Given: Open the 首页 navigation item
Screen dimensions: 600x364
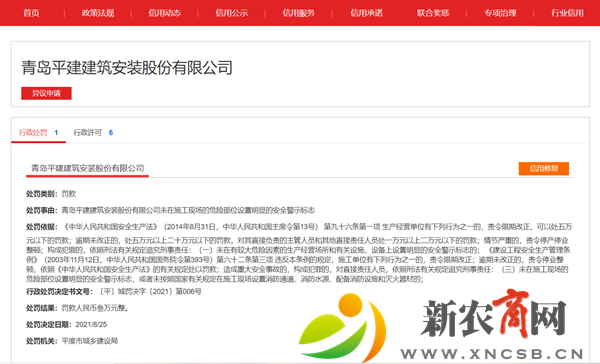Looking at the screenshot, I should (x=31, y=13).
